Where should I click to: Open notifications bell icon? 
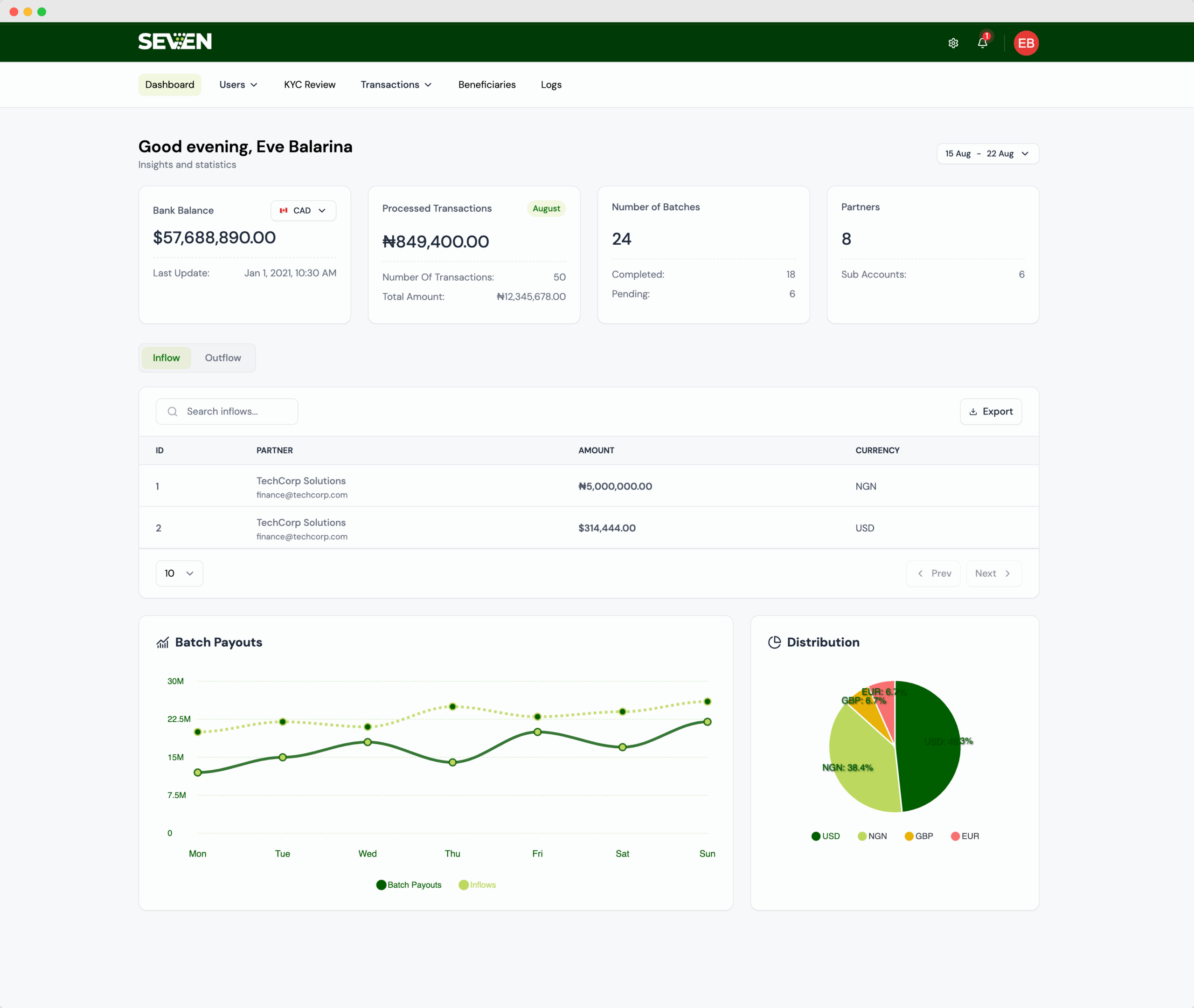point(982,43)
